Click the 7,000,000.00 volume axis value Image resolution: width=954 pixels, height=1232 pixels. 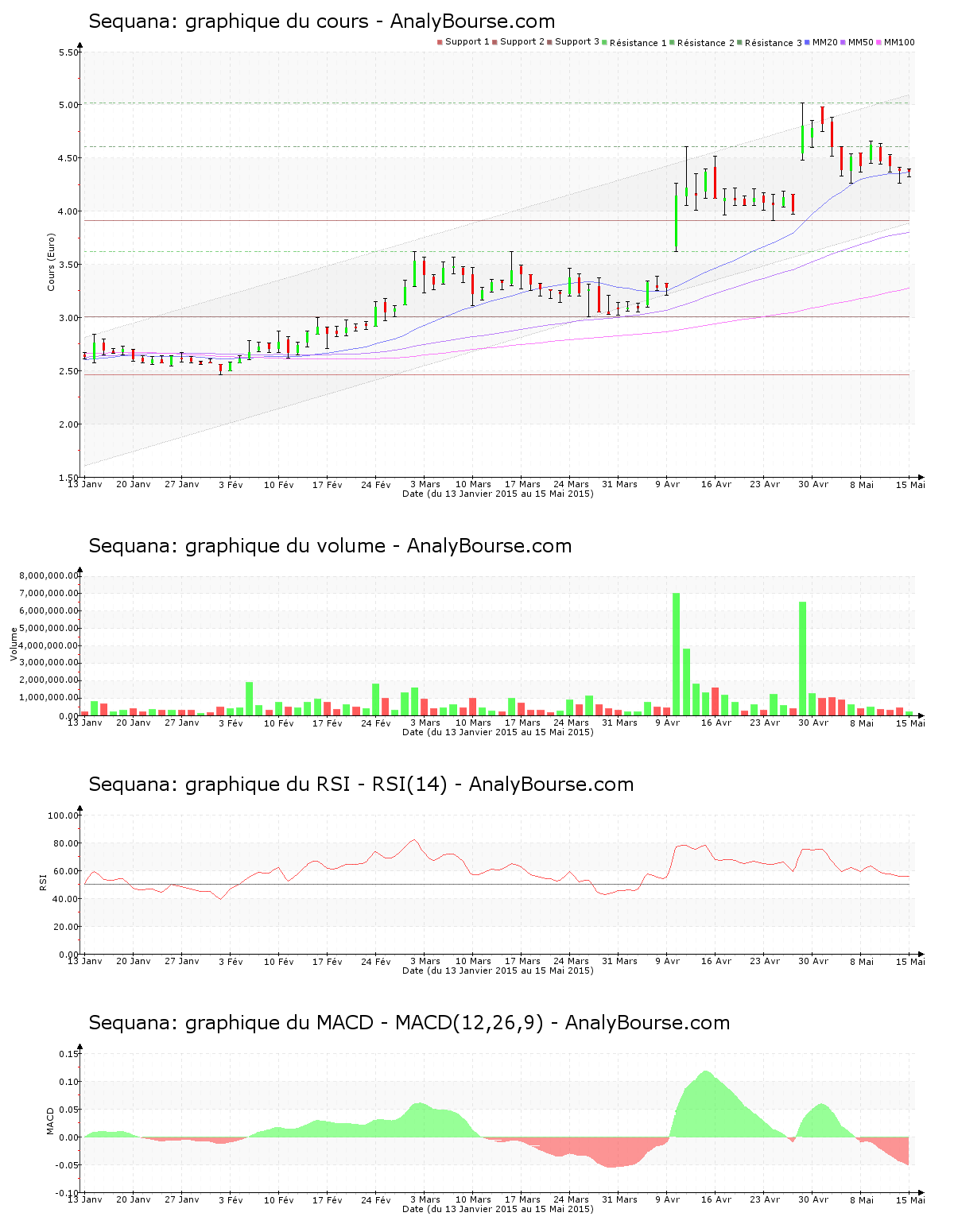48,594
